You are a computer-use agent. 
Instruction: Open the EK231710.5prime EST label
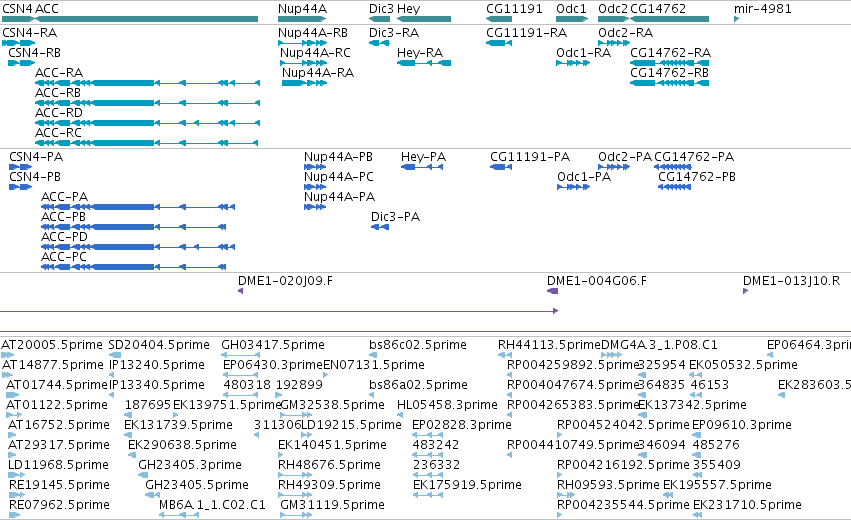[747, 505]
